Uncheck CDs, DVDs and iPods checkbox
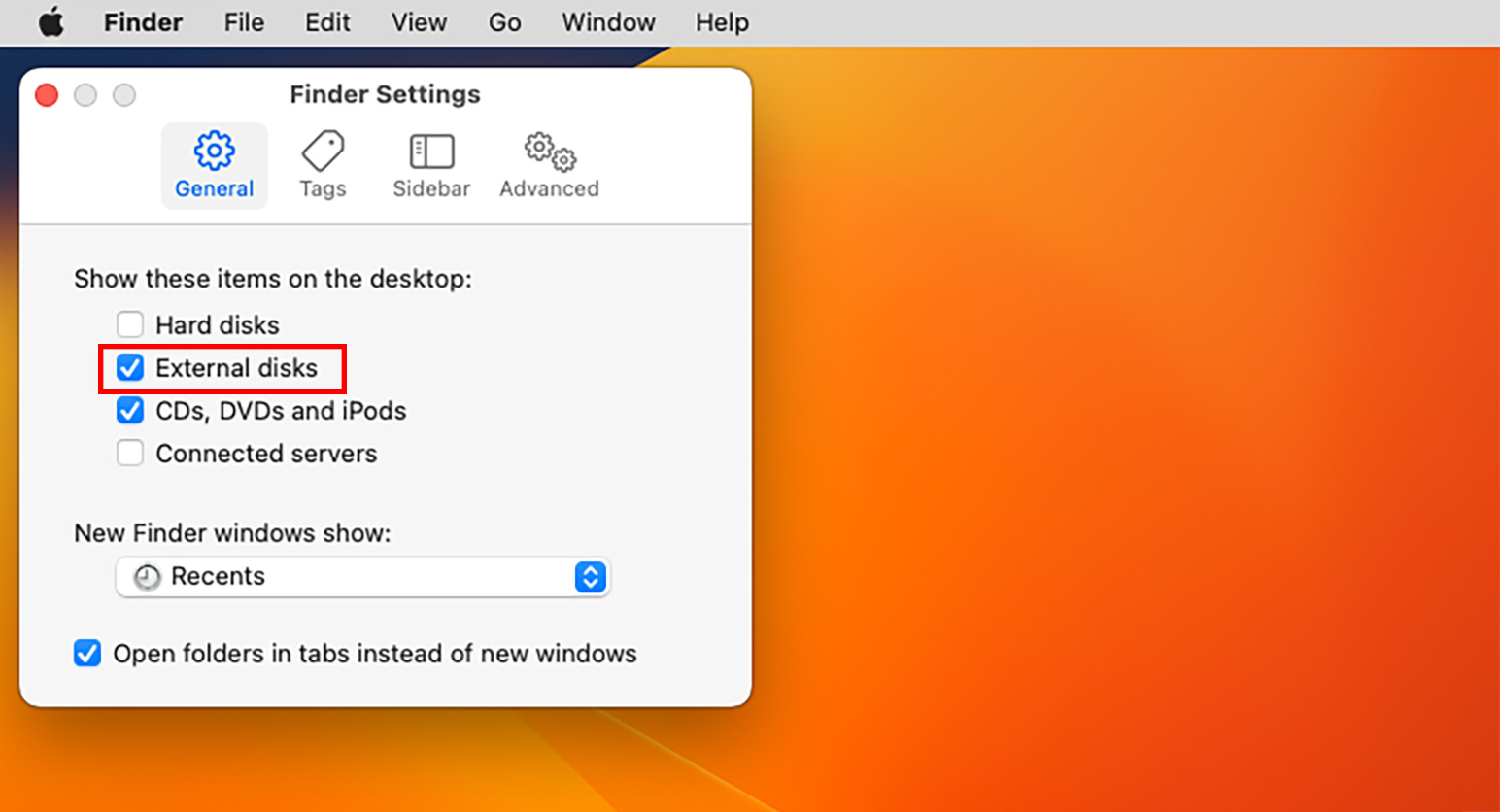 pos(130,410)
